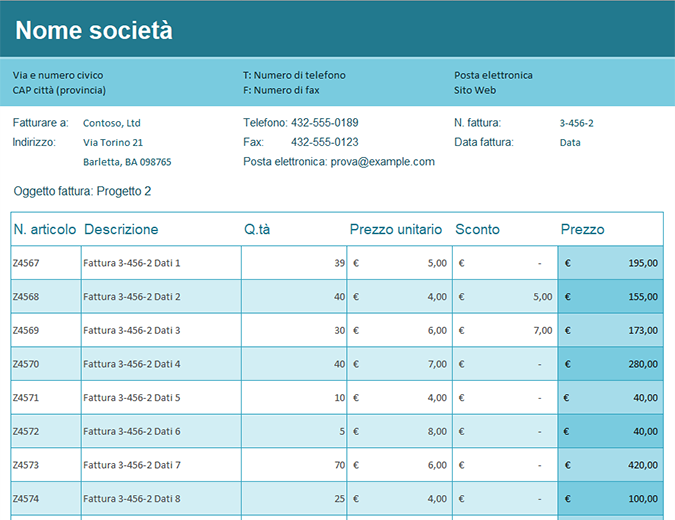Click the Data fattura value cell

pos(570,143)
